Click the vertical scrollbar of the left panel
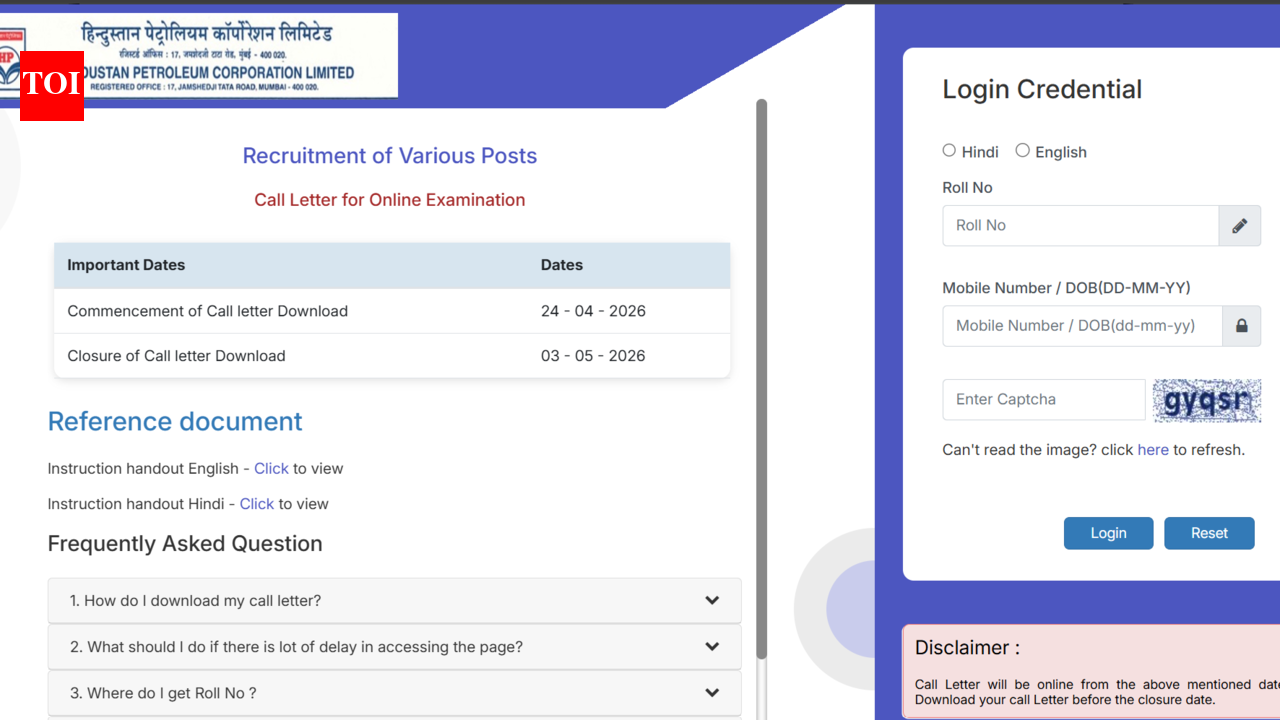 coord(761,380)
